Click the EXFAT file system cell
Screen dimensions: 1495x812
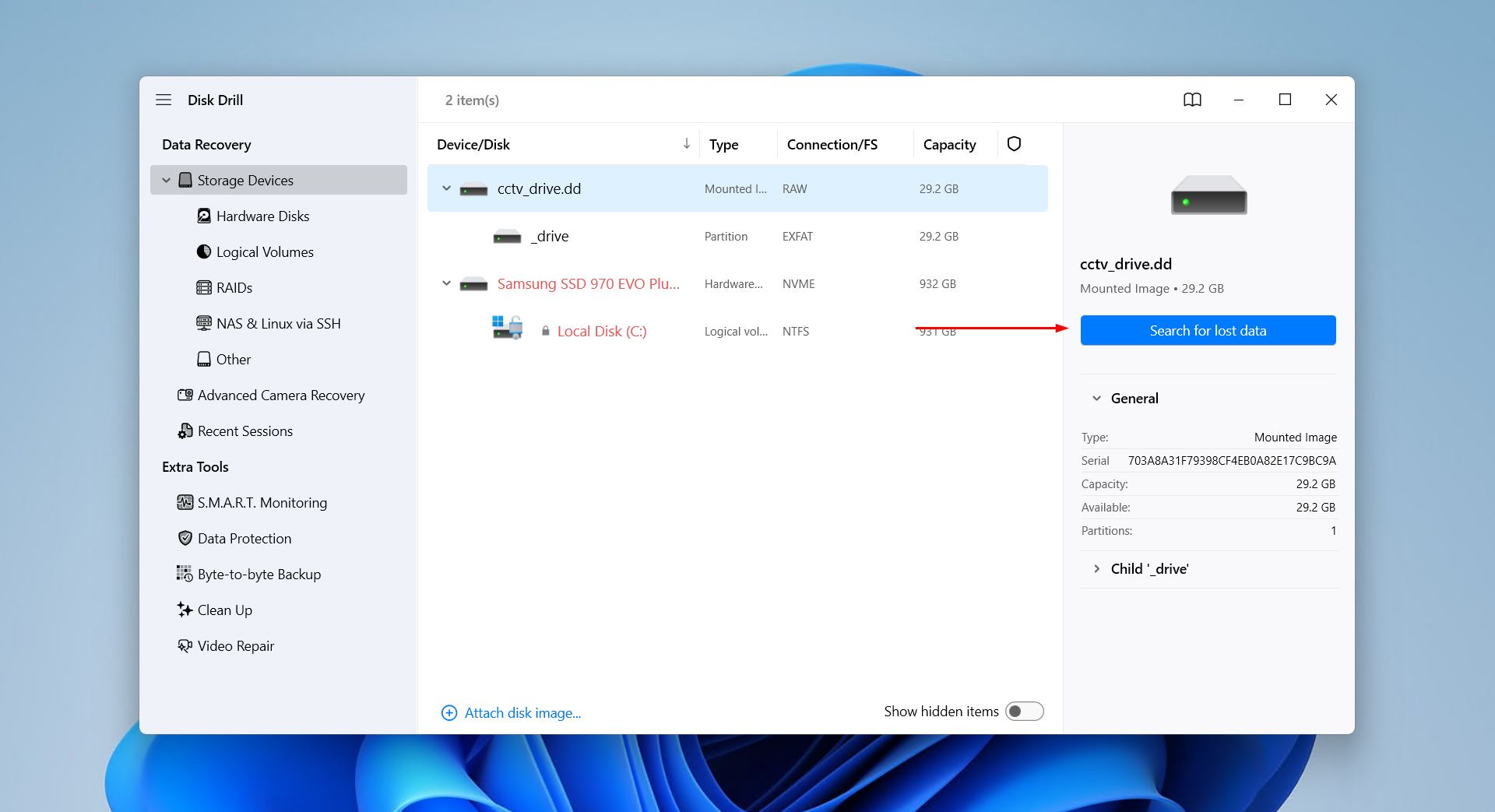[797, 236]
